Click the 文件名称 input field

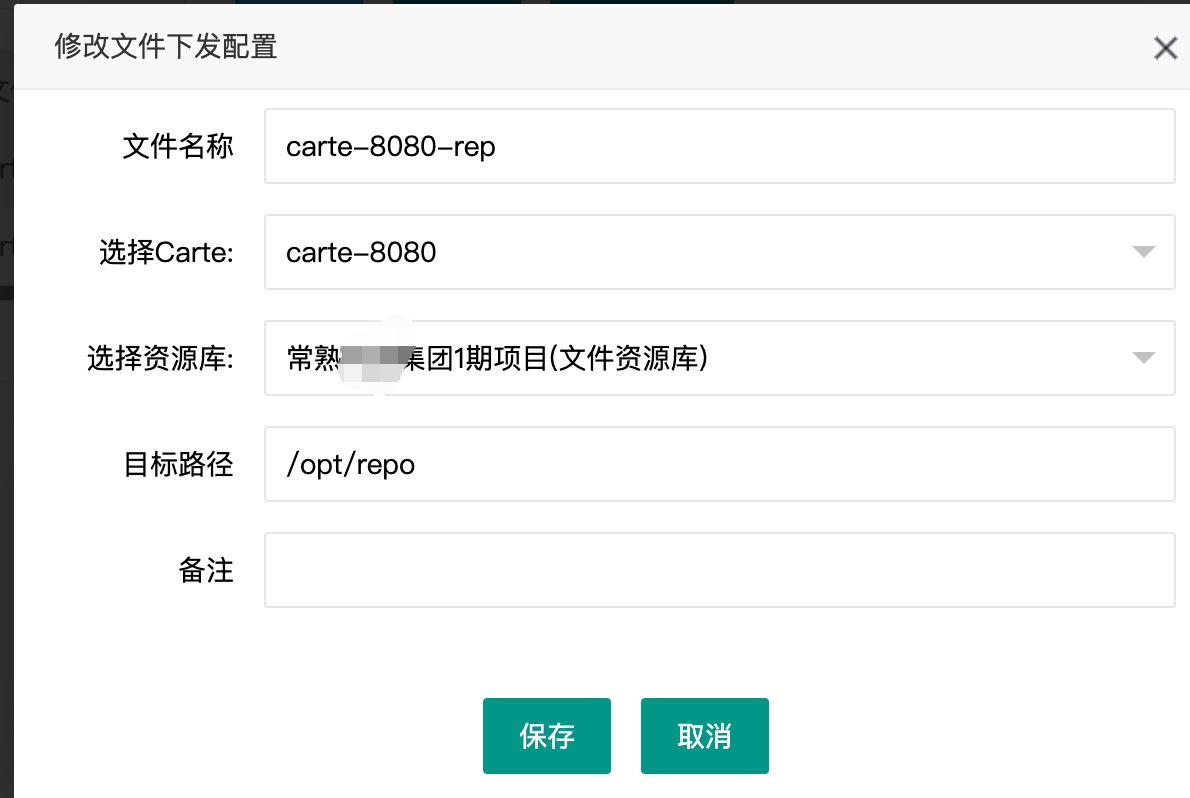[719, 146]
